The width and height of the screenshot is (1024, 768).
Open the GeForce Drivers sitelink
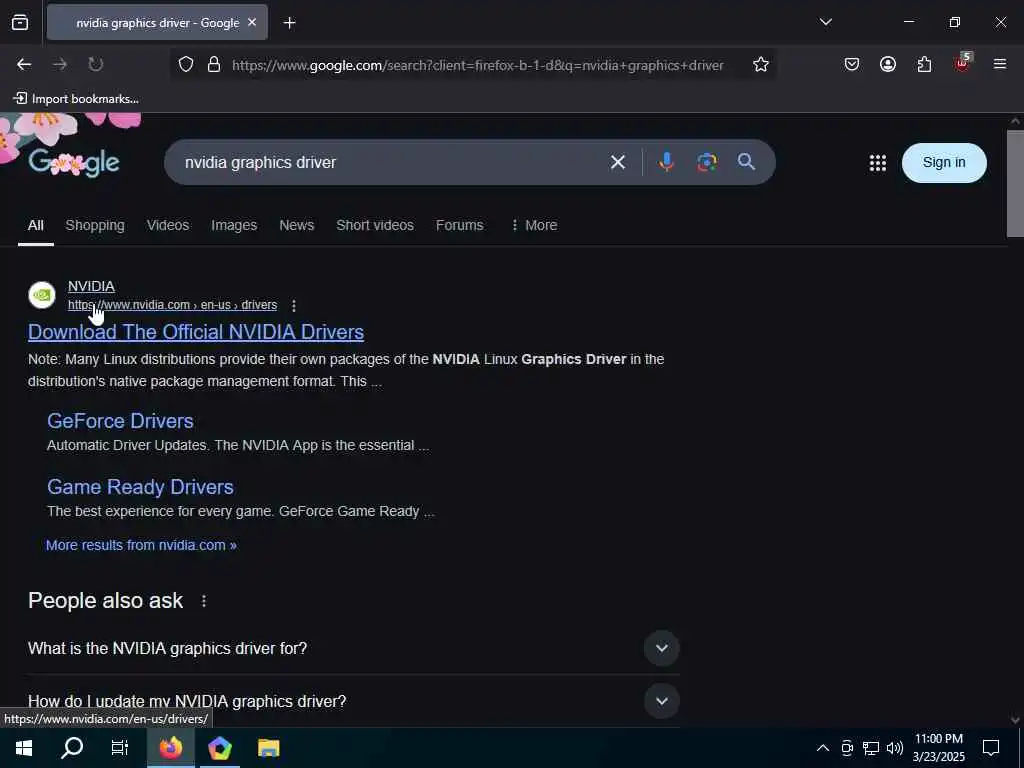[x=120, y=421]
